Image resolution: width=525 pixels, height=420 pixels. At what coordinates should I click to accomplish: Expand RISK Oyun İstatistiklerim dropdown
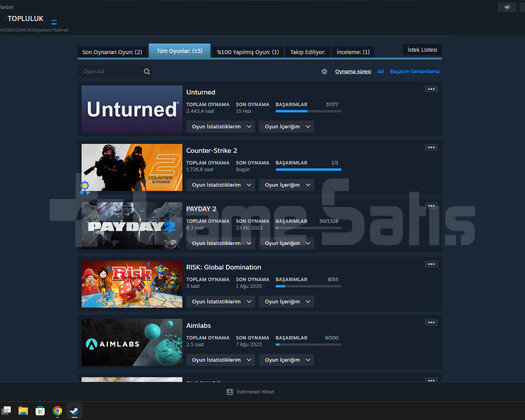click(x=221, y=301)
